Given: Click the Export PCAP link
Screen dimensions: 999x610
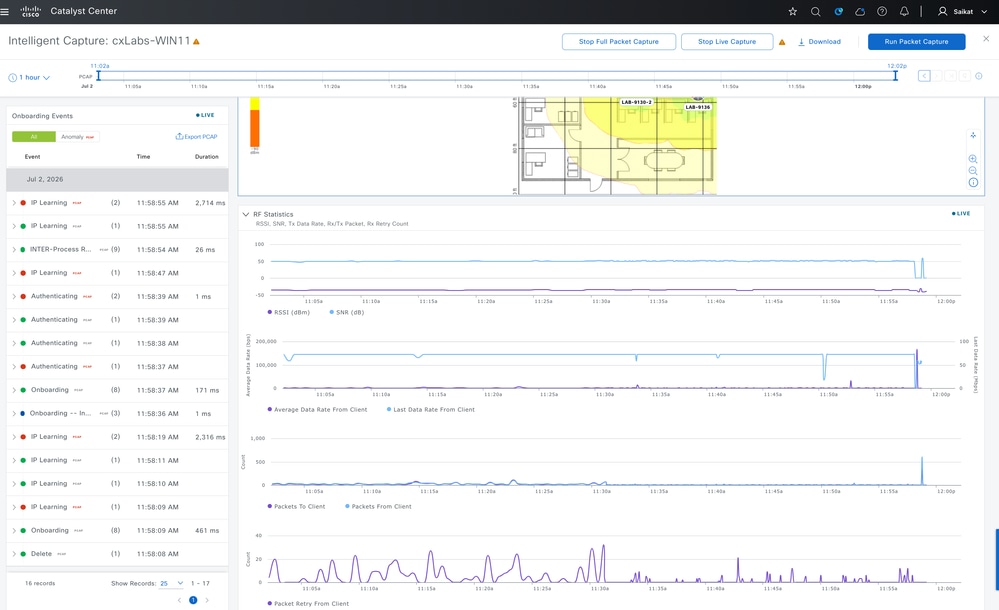Looking at the screenshot, I should (x=197, y=136).
